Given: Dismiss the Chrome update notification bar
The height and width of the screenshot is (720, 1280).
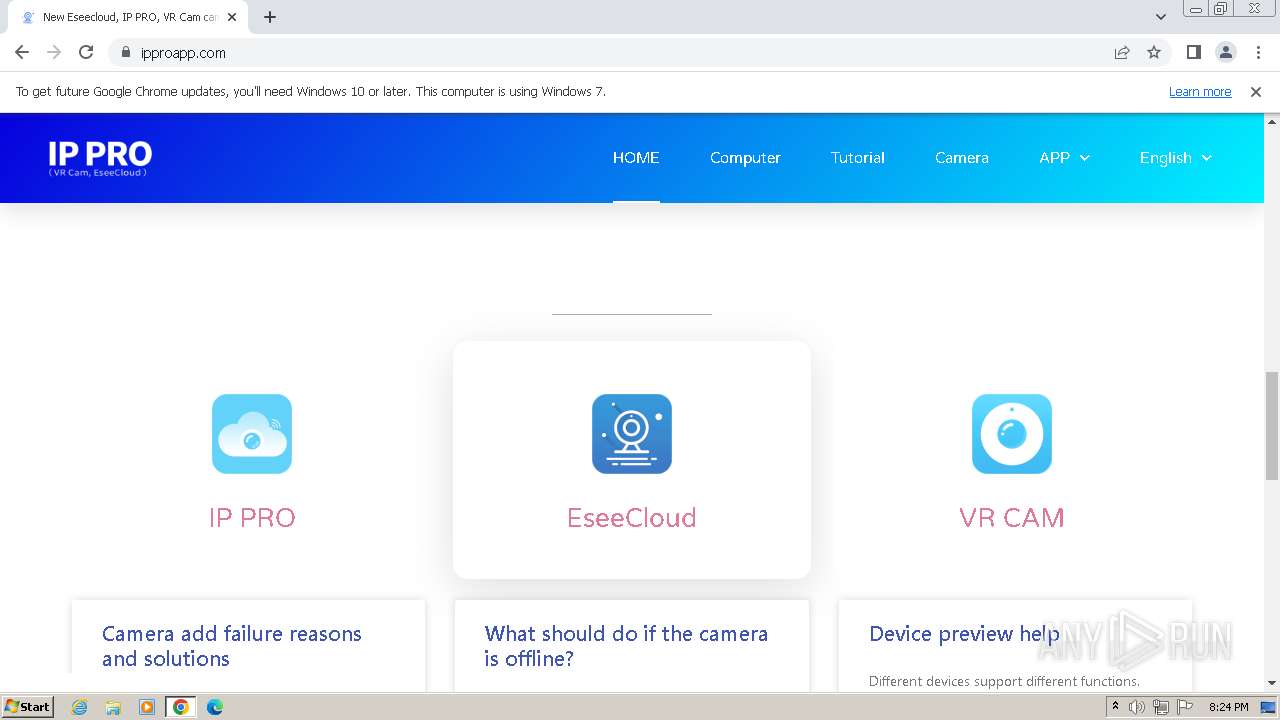Looking at the screenshot, I should 1256,92.
